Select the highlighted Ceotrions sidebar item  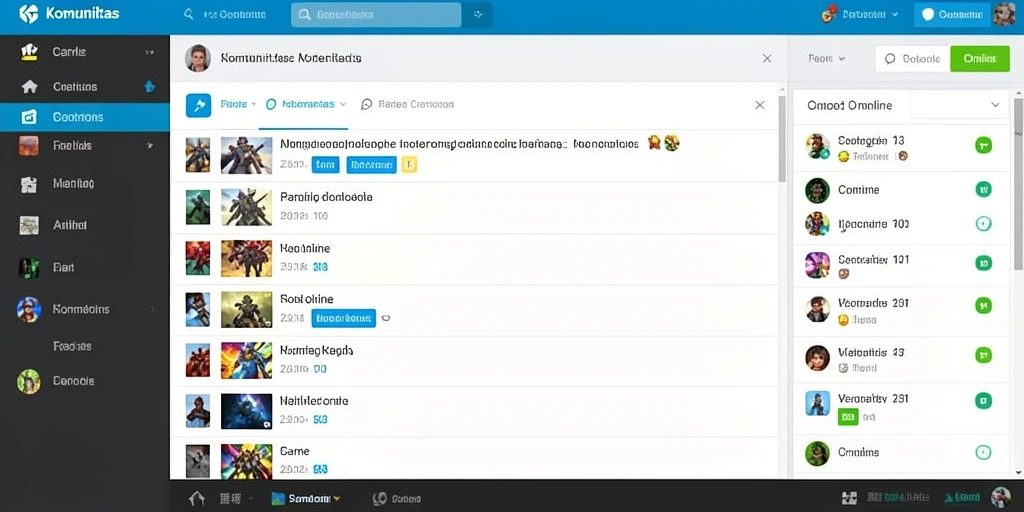(x=85, y=117)
